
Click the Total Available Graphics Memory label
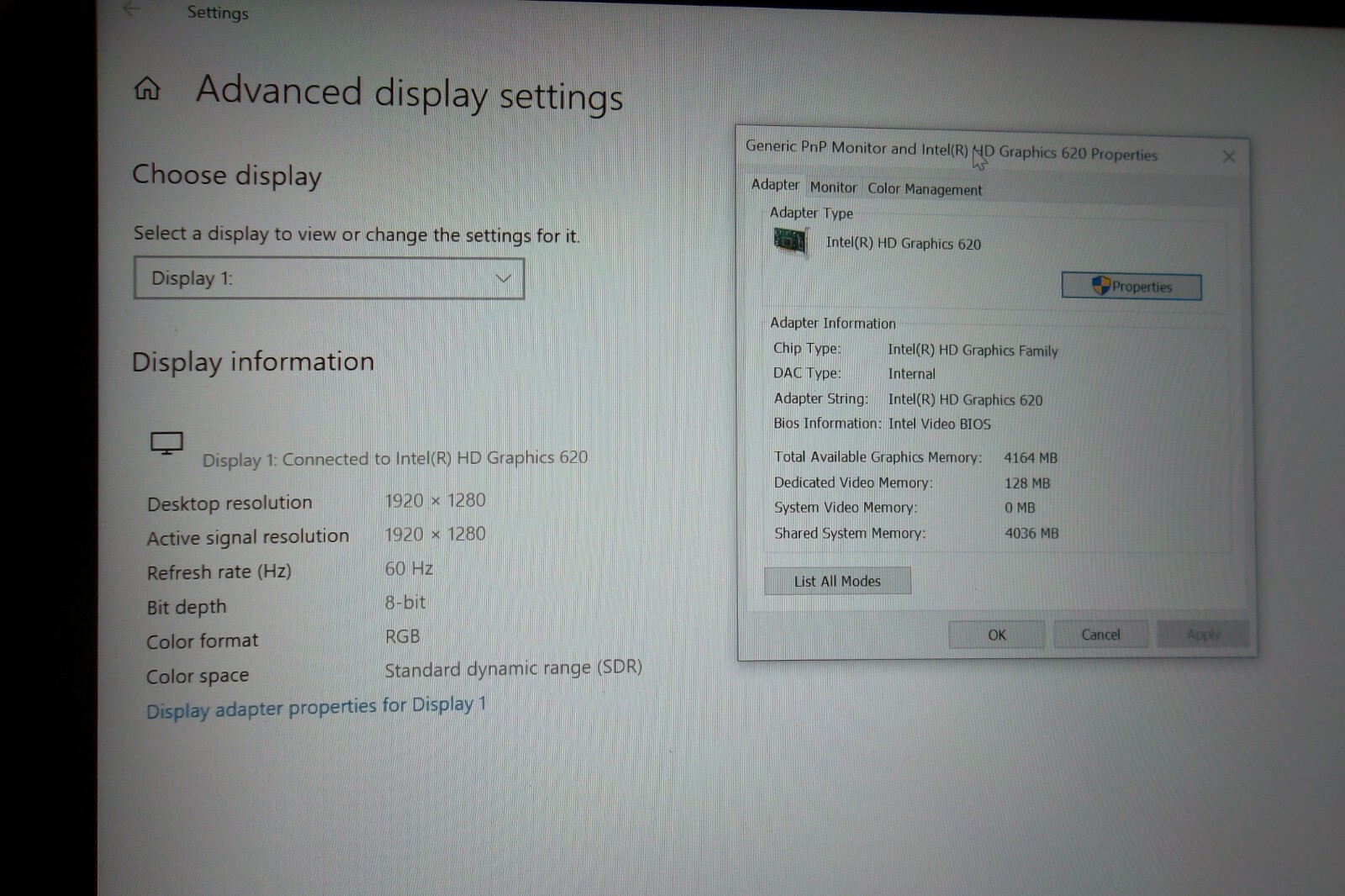click(x=878, y=457)
